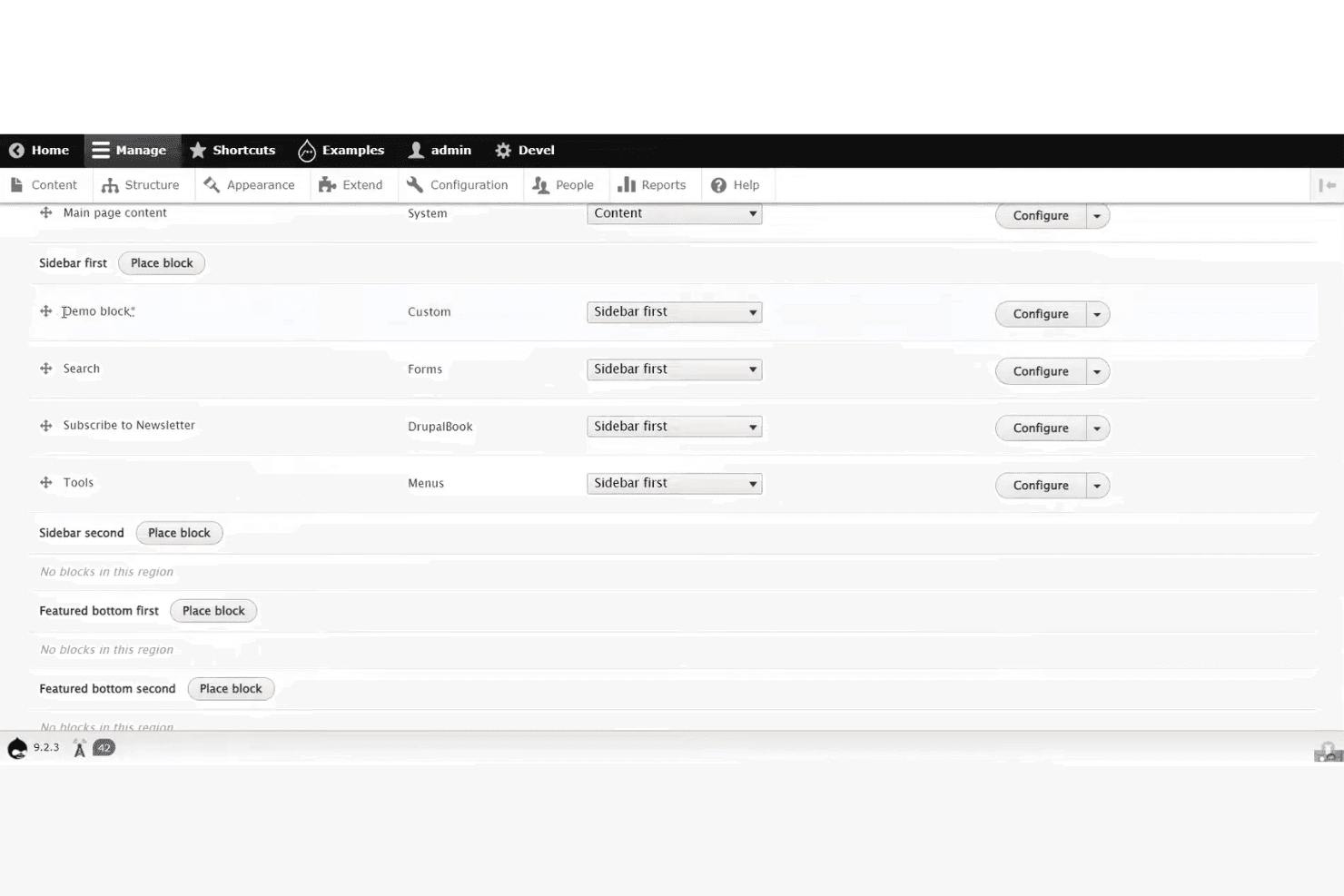
Task: Click the drag handle for Search block
Action: (x=46, y=369)
